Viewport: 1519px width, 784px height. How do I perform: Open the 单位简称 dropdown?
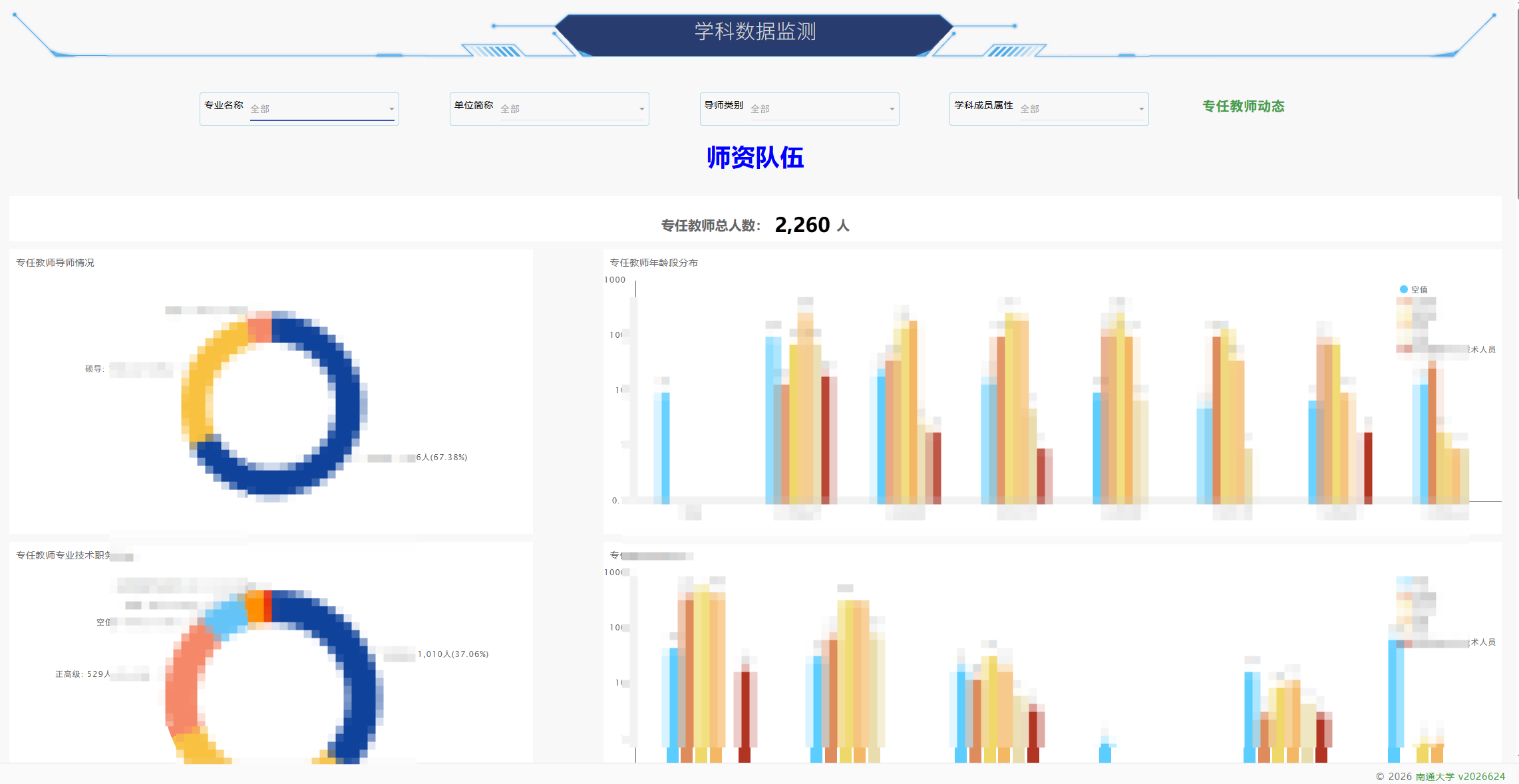[573, 109]
